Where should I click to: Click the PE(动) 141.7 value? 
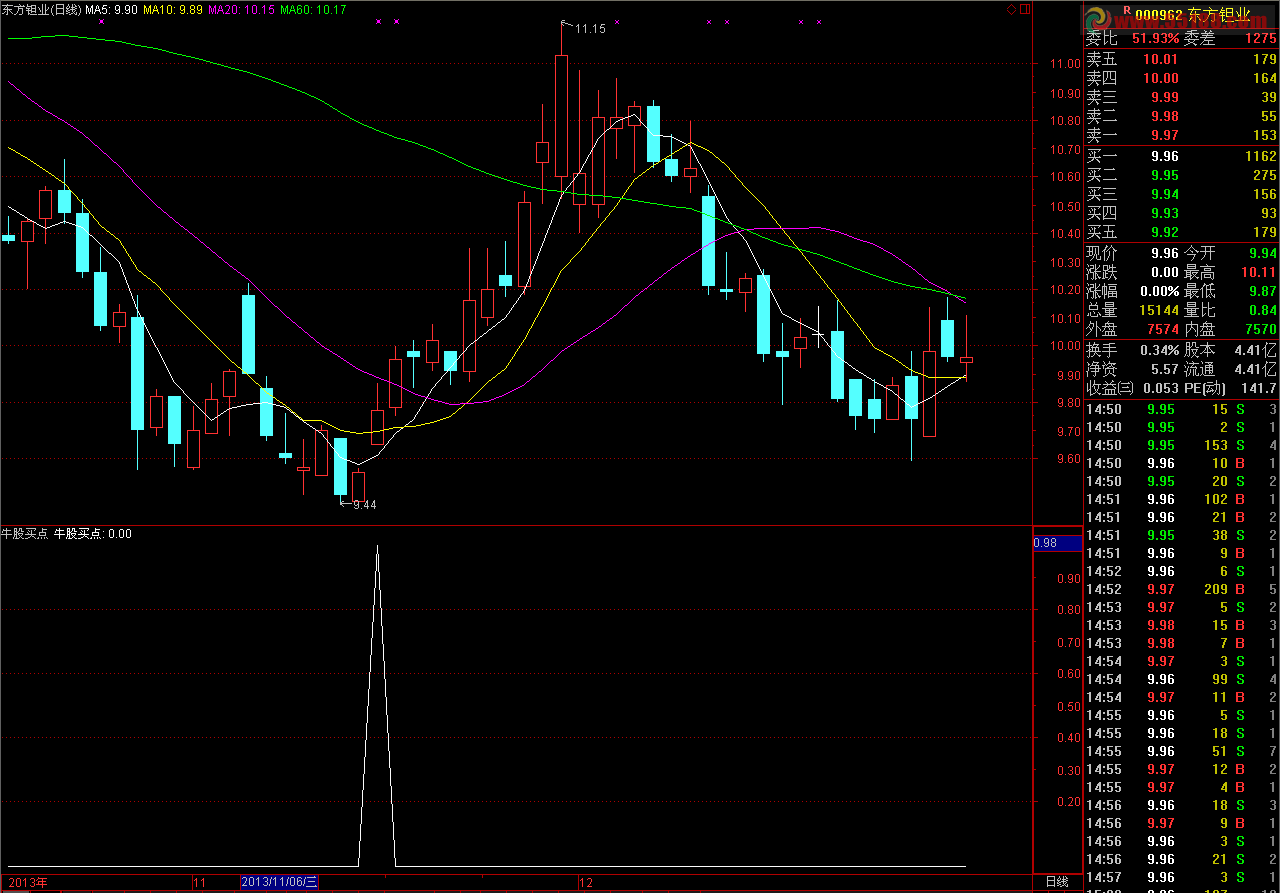tap(1260, 388)
